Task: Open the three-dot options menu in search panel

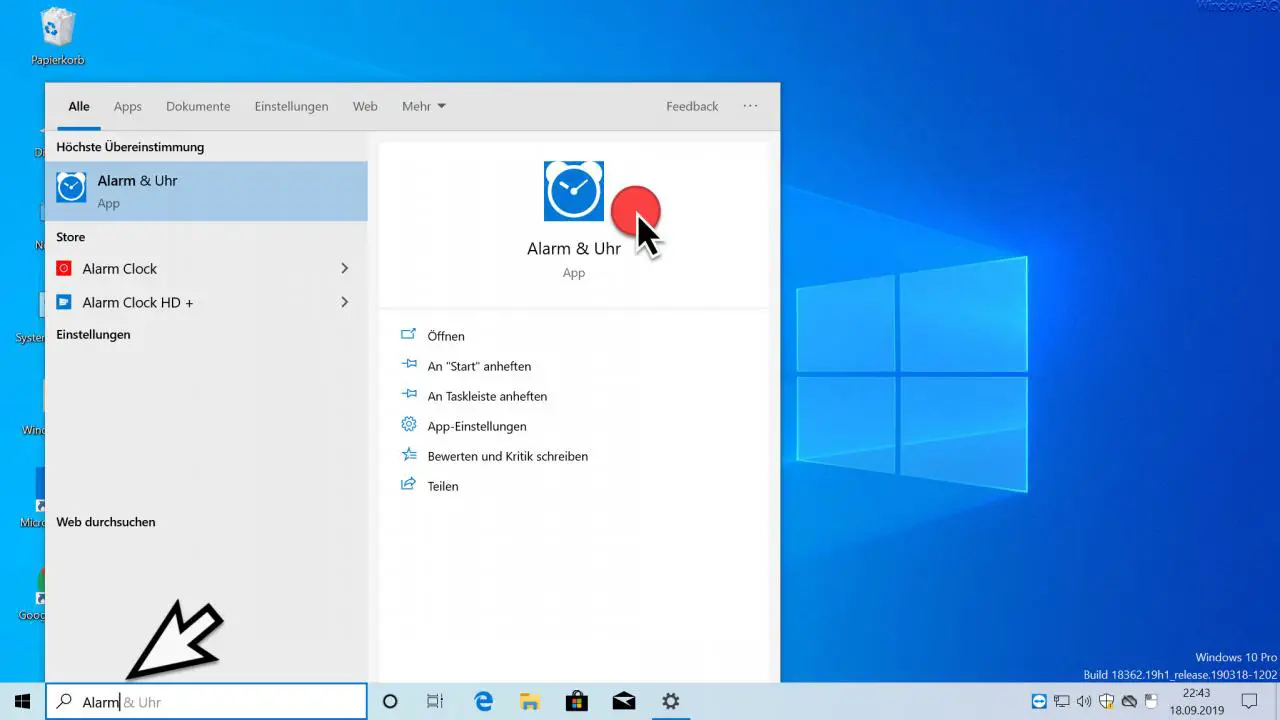Action: pos(751,106)
